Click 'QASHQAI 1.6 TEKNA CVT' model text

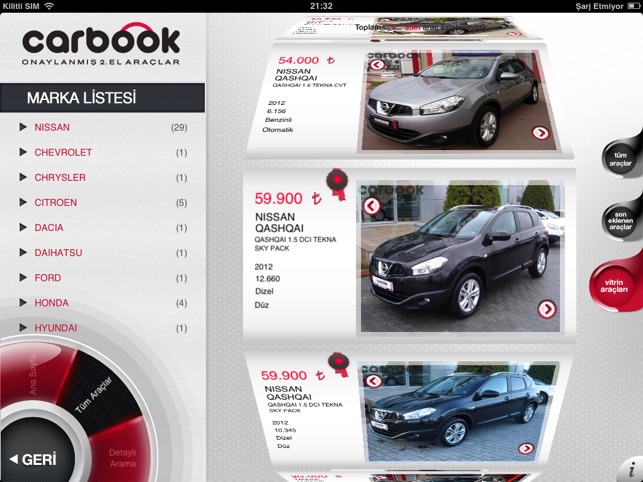pyautogui.click(x=310, y=85)
